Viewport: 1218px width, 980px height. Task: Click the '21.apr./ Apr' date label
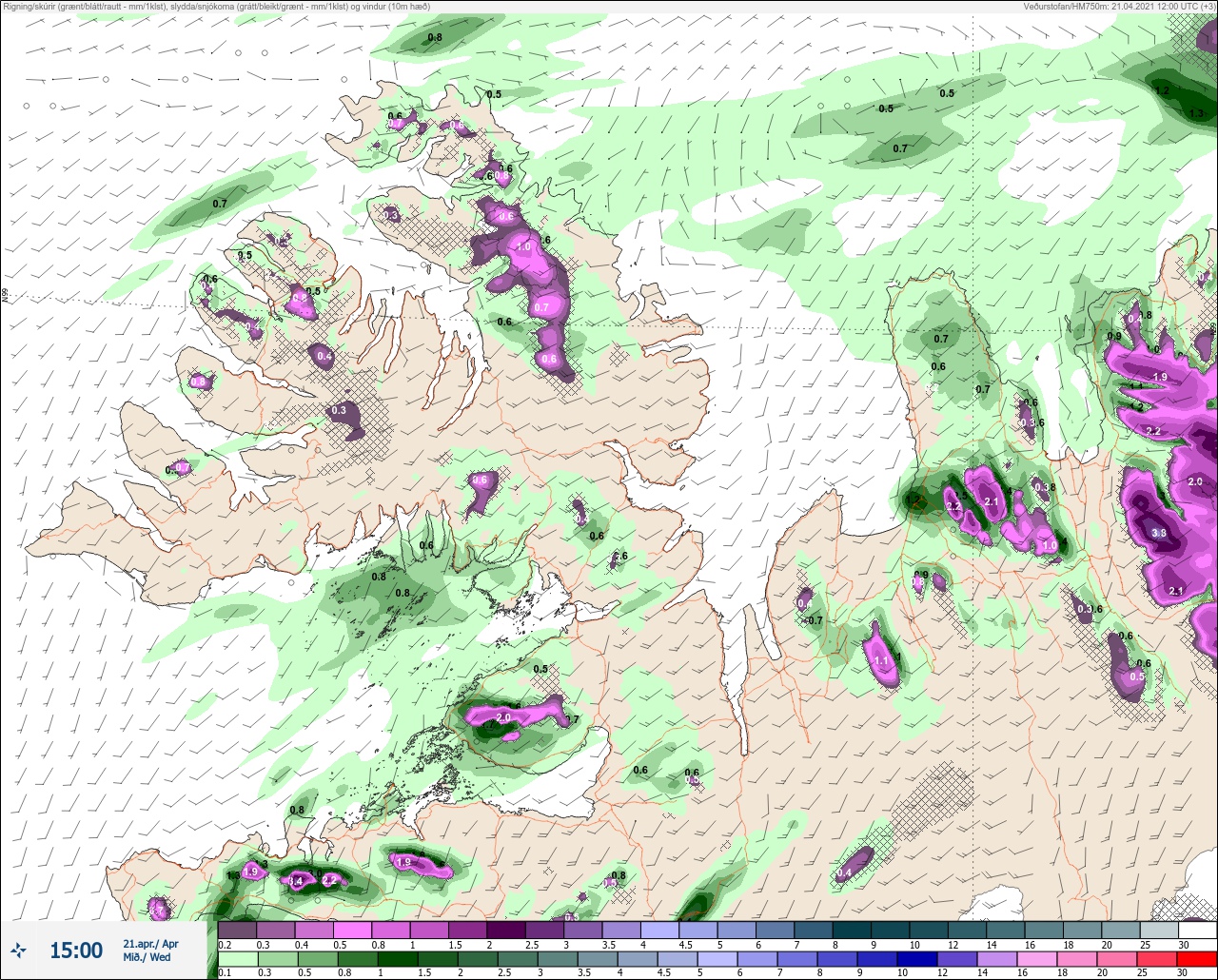pyautogui.click(x=150, y=944)
